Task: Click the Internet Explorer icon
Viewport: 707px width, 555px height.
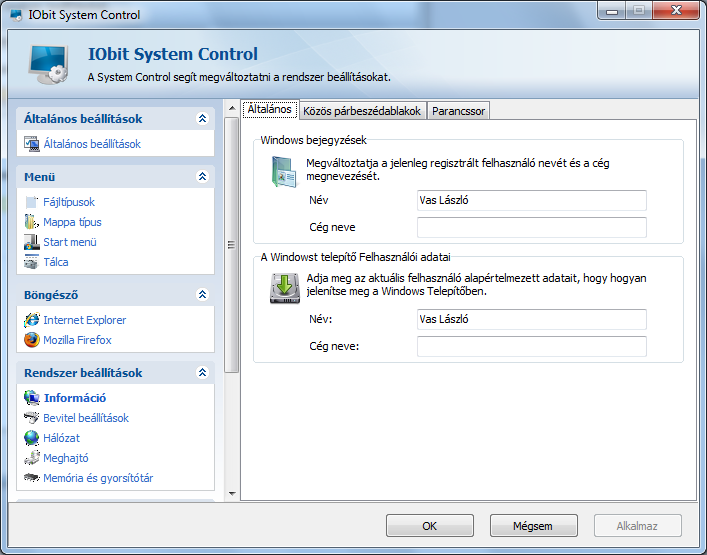Action: 32,320
